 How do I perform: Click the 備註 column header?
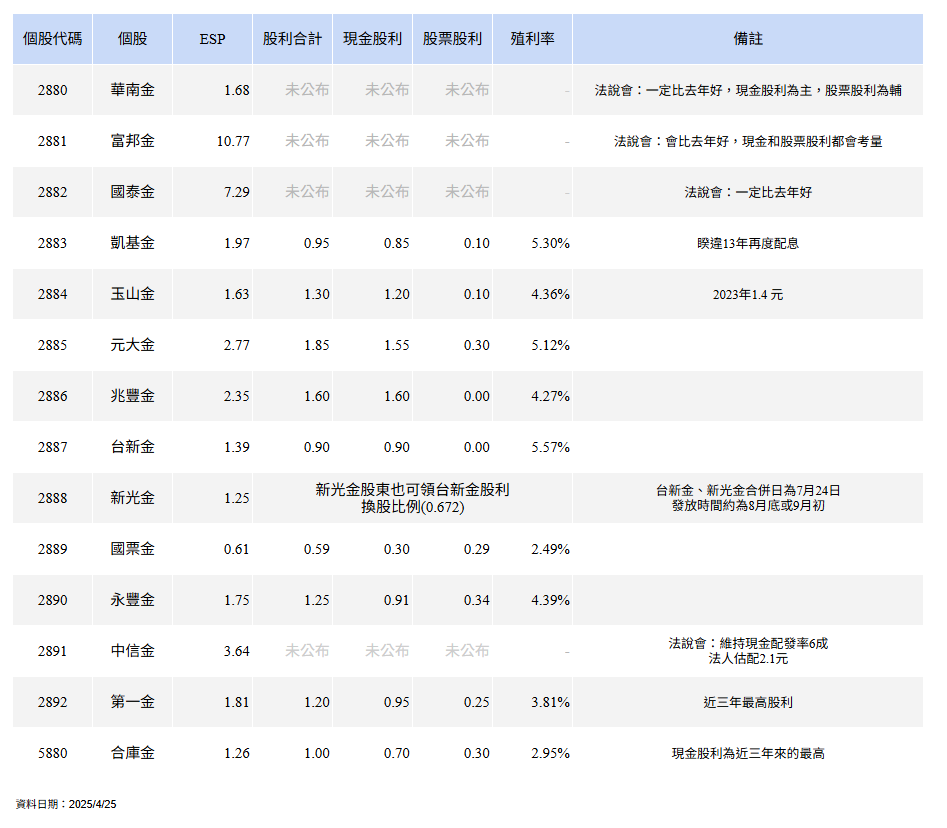coord(748,39)
